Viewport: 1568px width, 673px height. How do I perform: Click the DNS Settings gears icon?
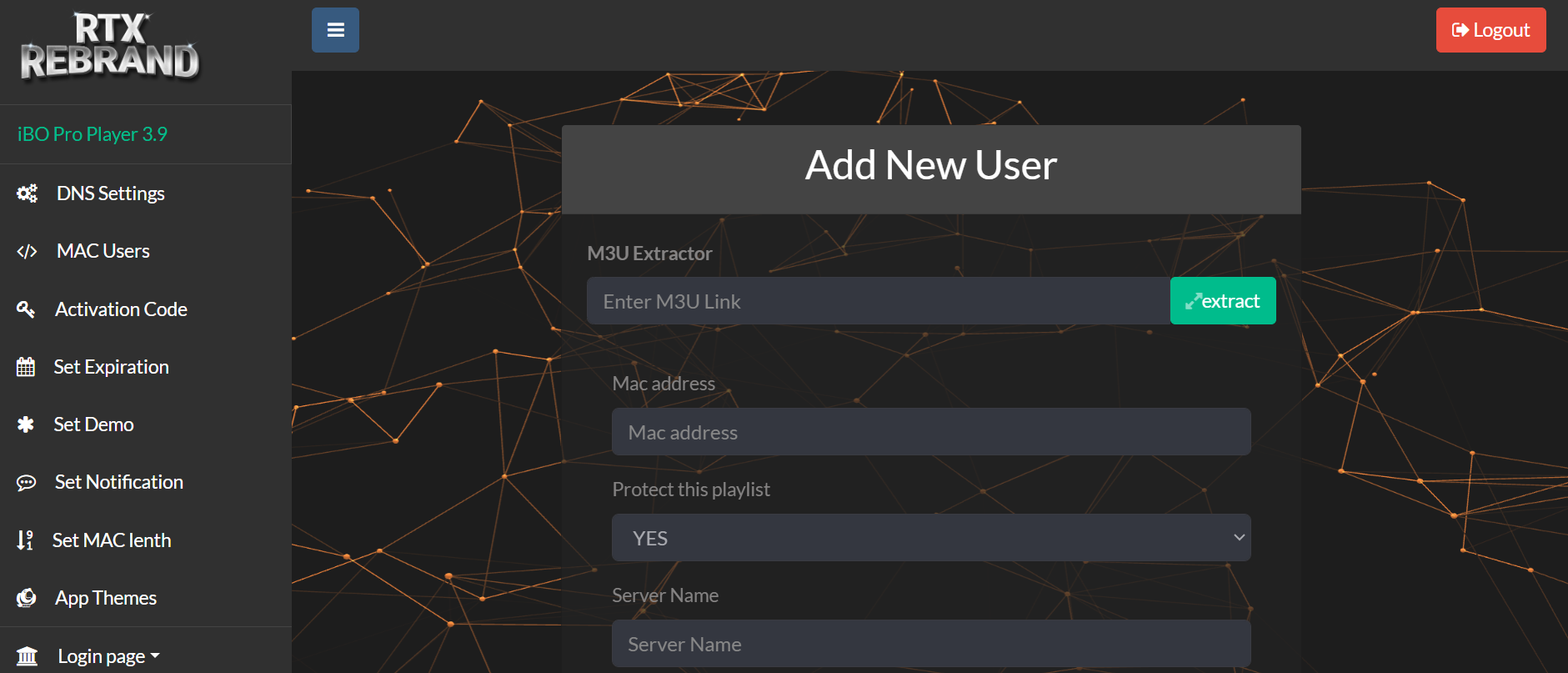pos(27,193)
